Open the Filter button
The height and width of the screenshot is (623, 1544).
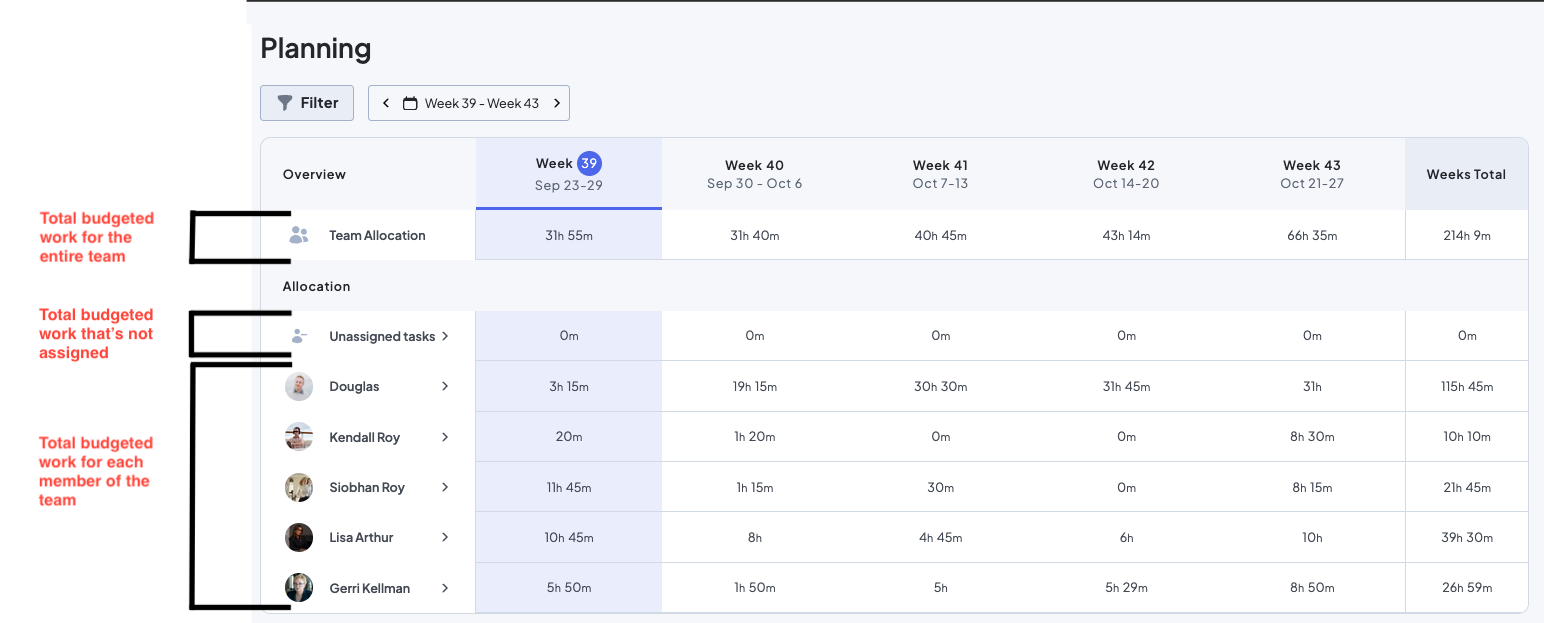(x=307, y=103)
